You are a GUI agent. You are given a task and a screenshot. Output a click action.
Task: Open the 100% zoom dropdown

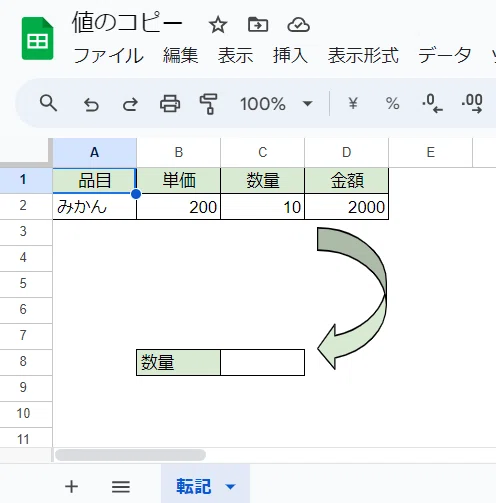coord(276,104)
